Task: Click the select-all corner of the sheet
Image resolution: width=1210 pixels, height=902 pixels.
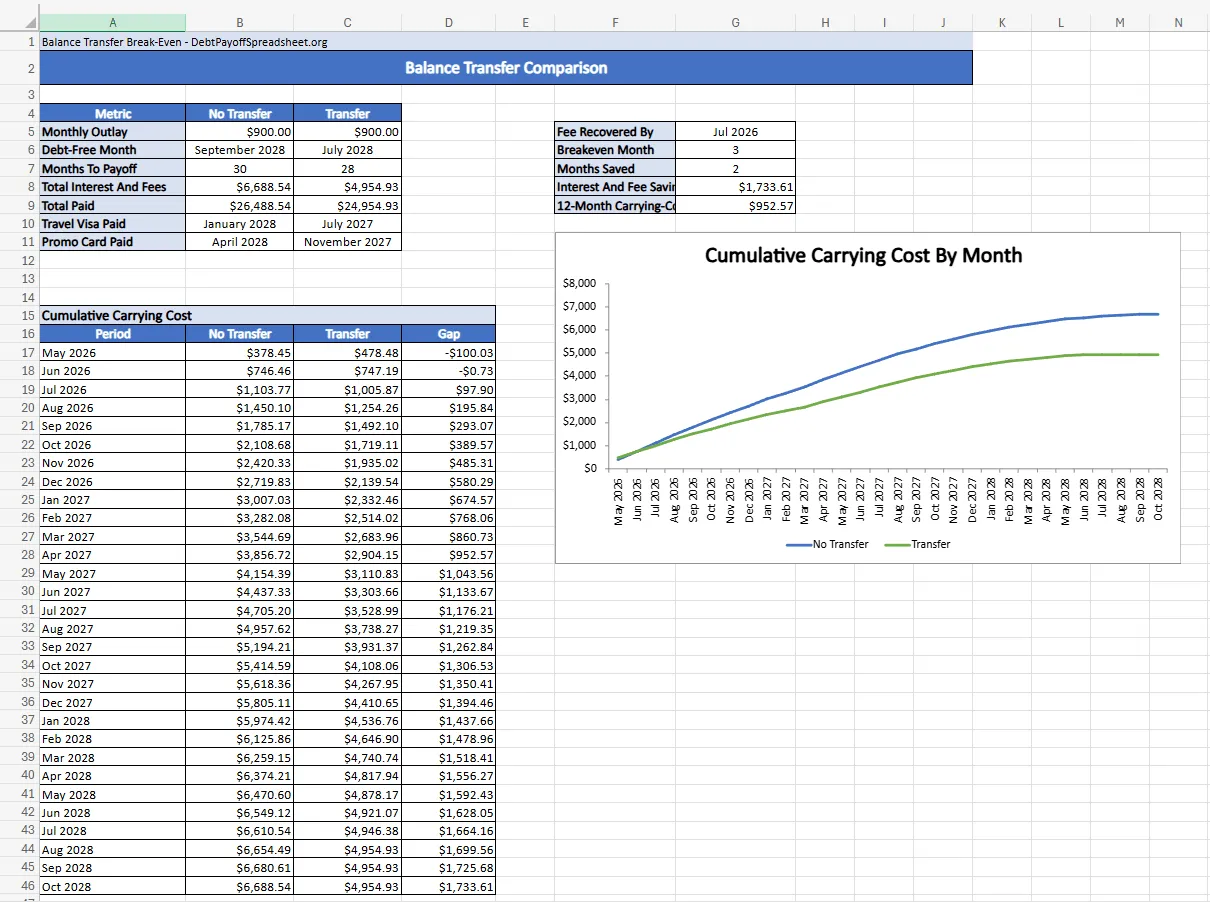Action: coord(19,22)
